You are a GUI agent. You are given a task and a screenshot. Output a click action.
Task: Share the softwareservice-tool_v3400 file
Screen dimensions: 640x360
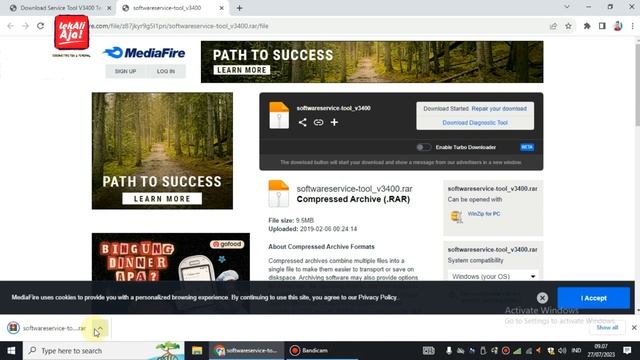[302, 122]
